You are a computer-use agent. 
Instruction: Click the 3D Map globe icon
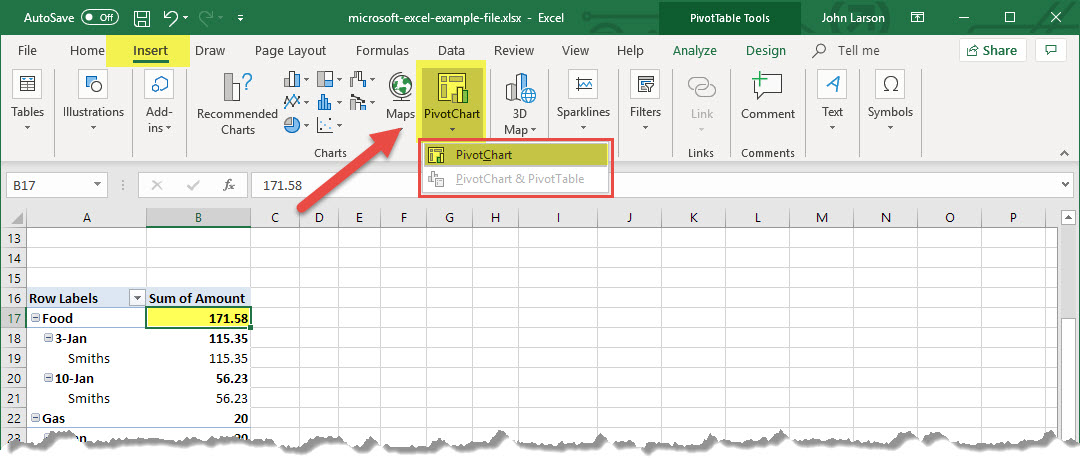coord(520,88)
